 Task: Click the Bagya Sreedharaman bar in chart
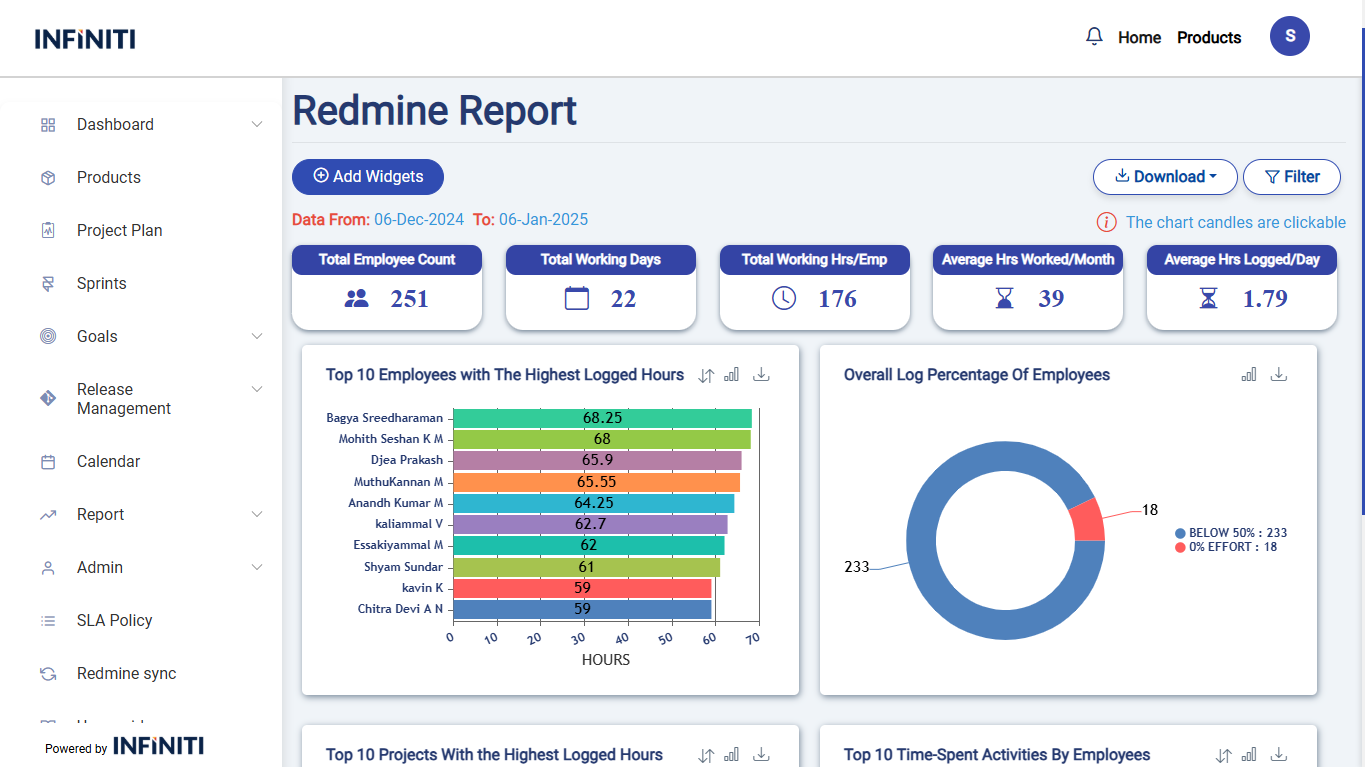602,418
